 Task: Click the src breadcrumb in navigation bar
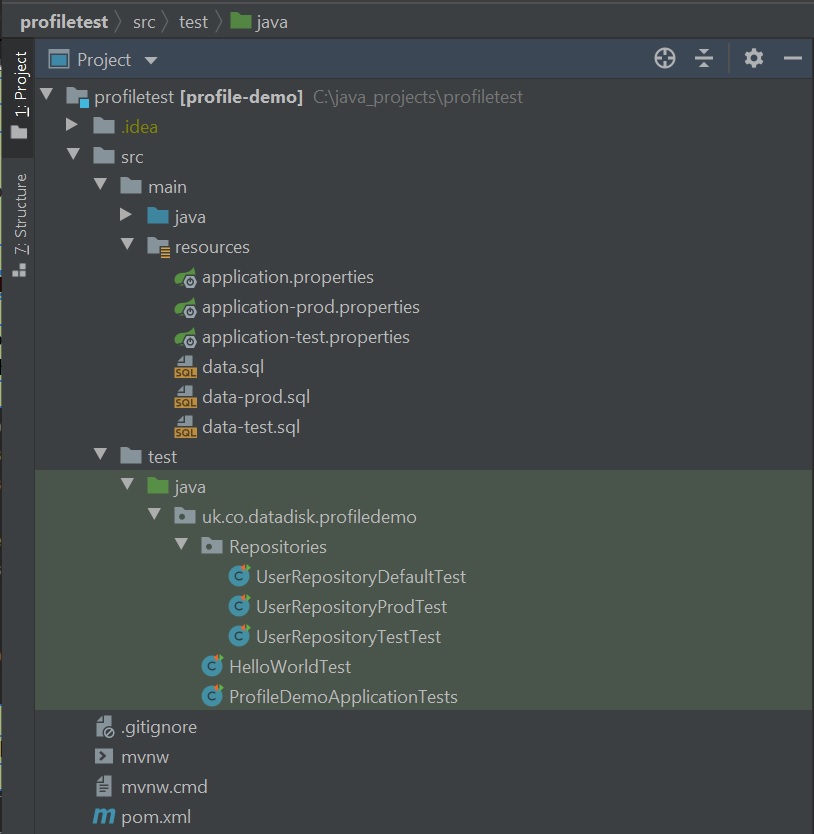[144, 21]
